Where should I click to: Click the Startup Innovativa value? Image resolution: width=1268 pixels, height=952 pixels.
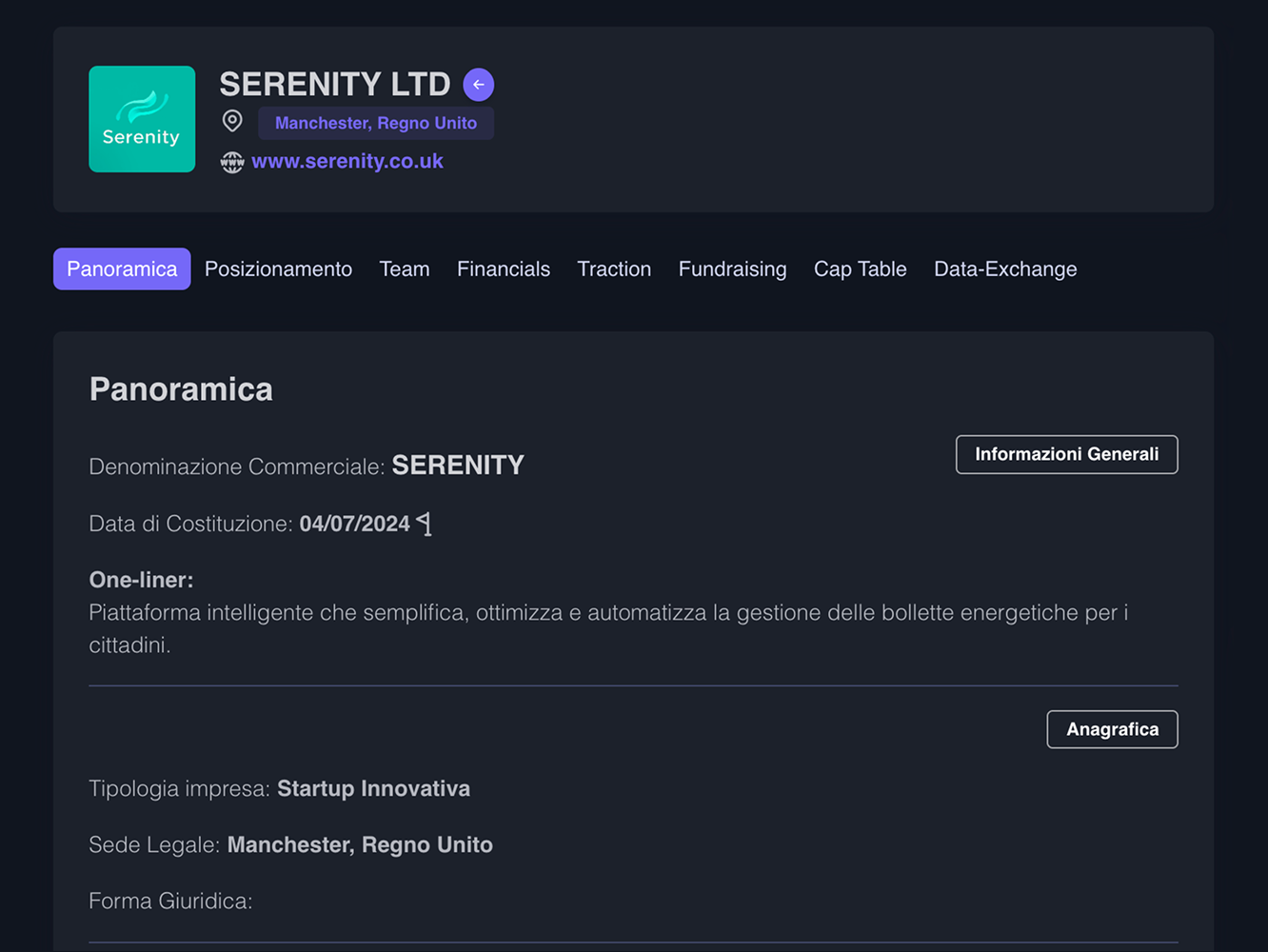tap(373, 789)
